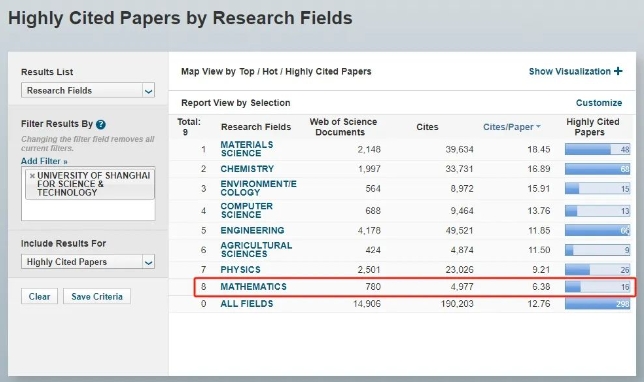Click the Report View by Selection heading
The width and height of the screenshot is (644, 382).
tap(235, 103)
